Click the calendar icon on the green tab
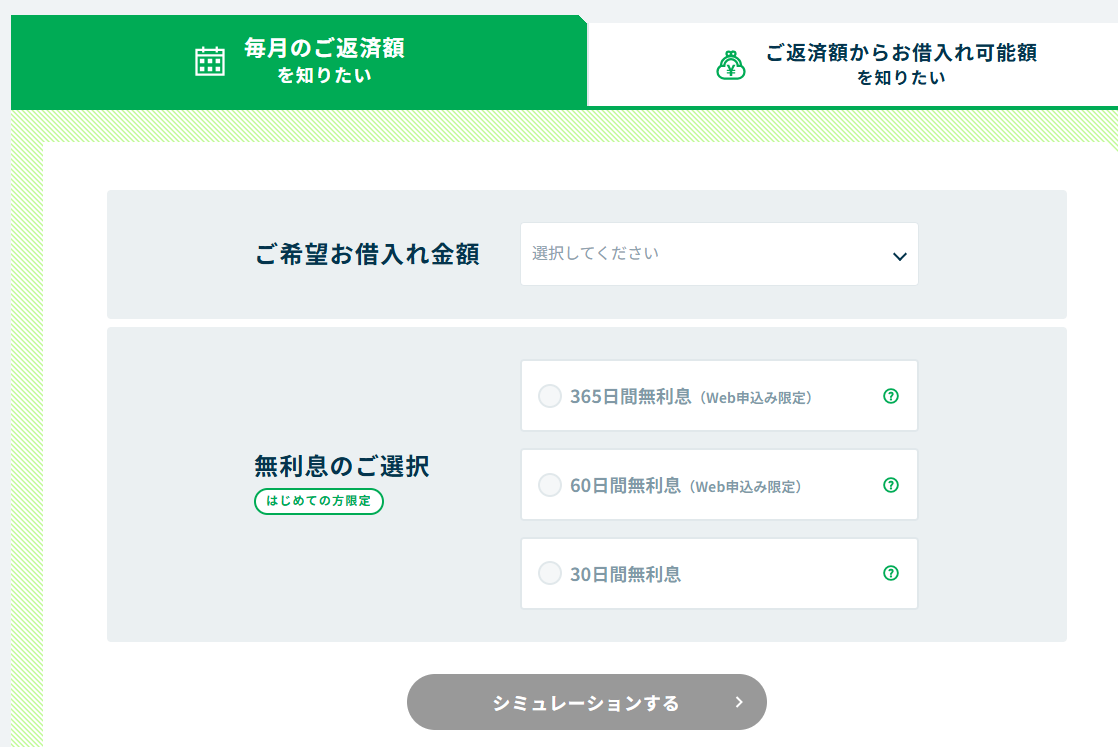Image resolution: width=1118 pixels, height=747 pixels. (210, 61)
